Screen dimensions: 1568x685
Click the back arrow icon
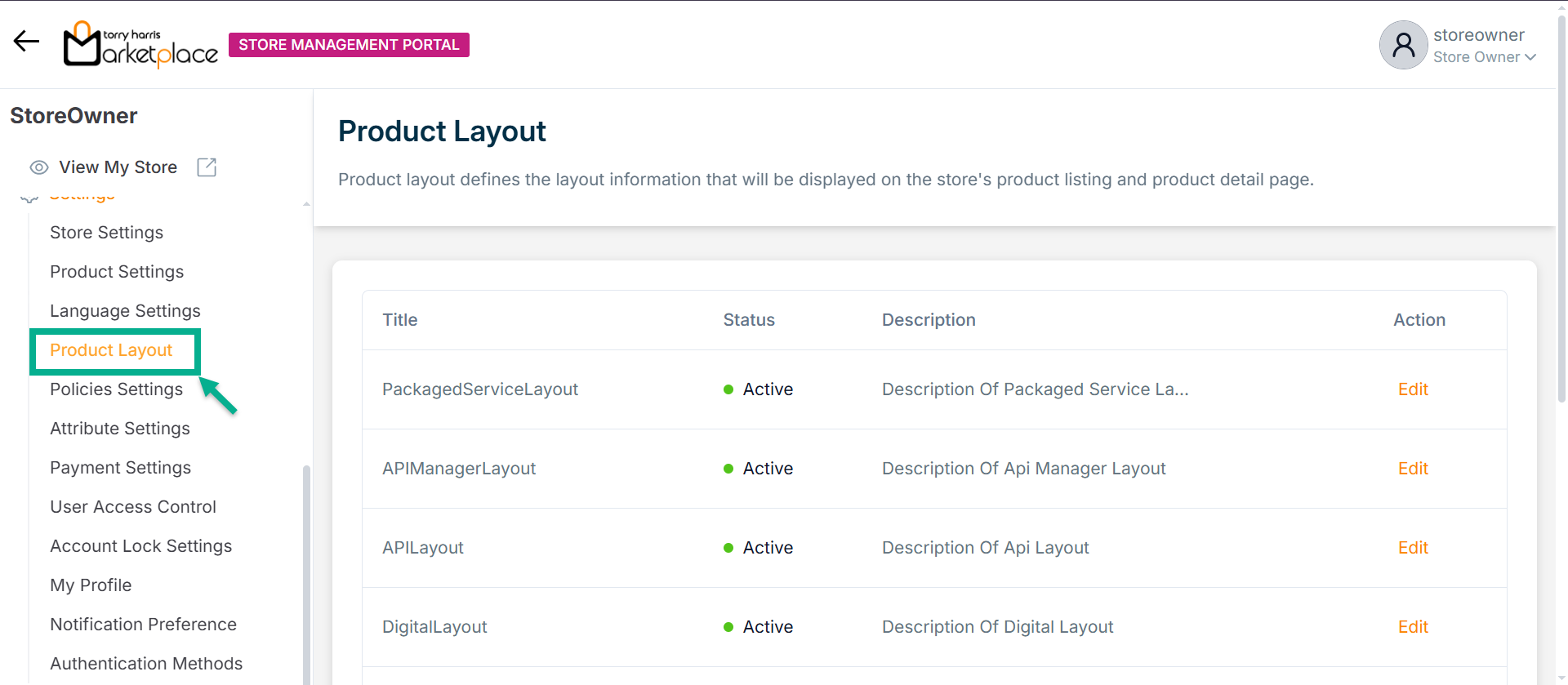(26, 42)
